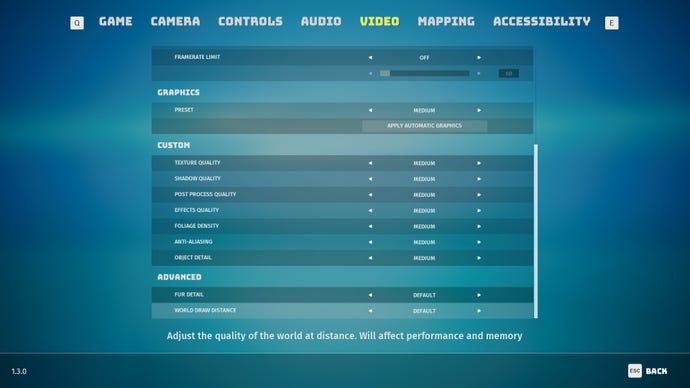This screenshot has height=388, width=690.
Task: Decrease Effects Quality with left arrow
Action: (x=370, y=211)
